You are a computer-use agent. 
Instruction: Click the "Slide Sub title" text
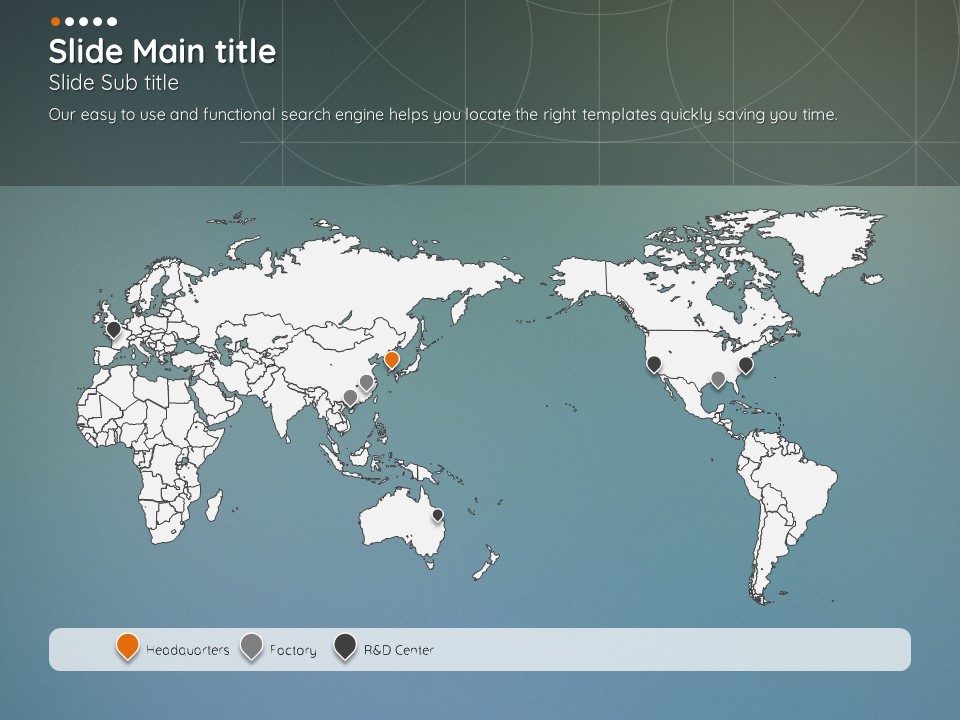(114, 83)
